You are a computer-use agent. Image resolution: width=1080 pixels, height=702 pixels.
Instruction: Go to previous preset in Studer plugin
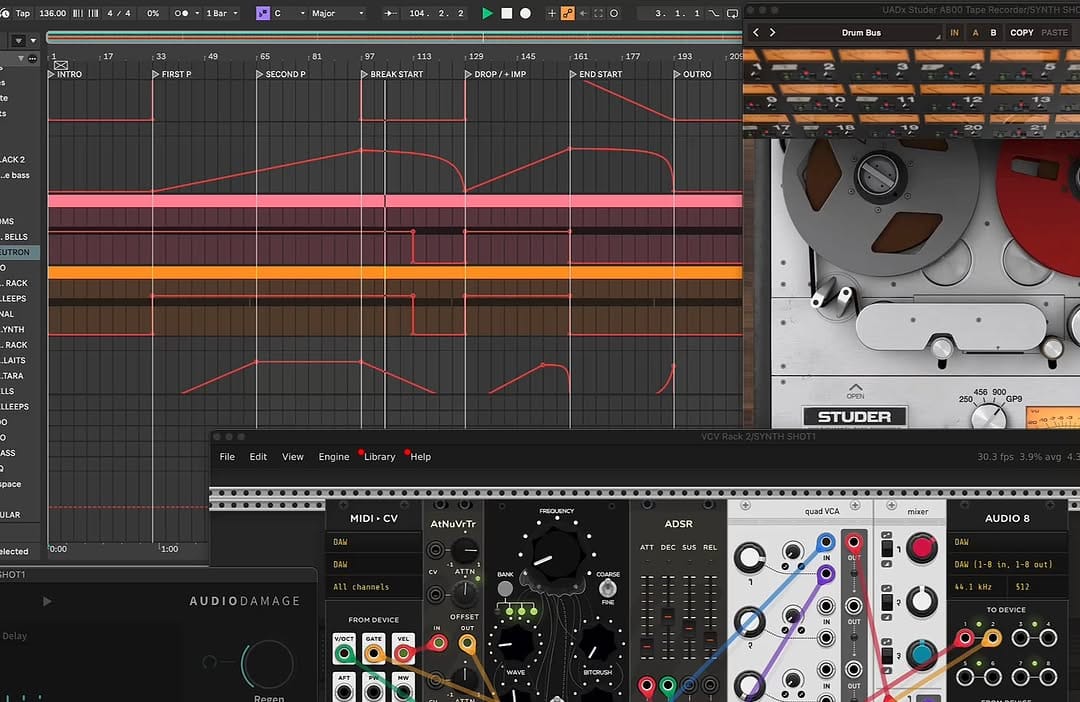756,32
